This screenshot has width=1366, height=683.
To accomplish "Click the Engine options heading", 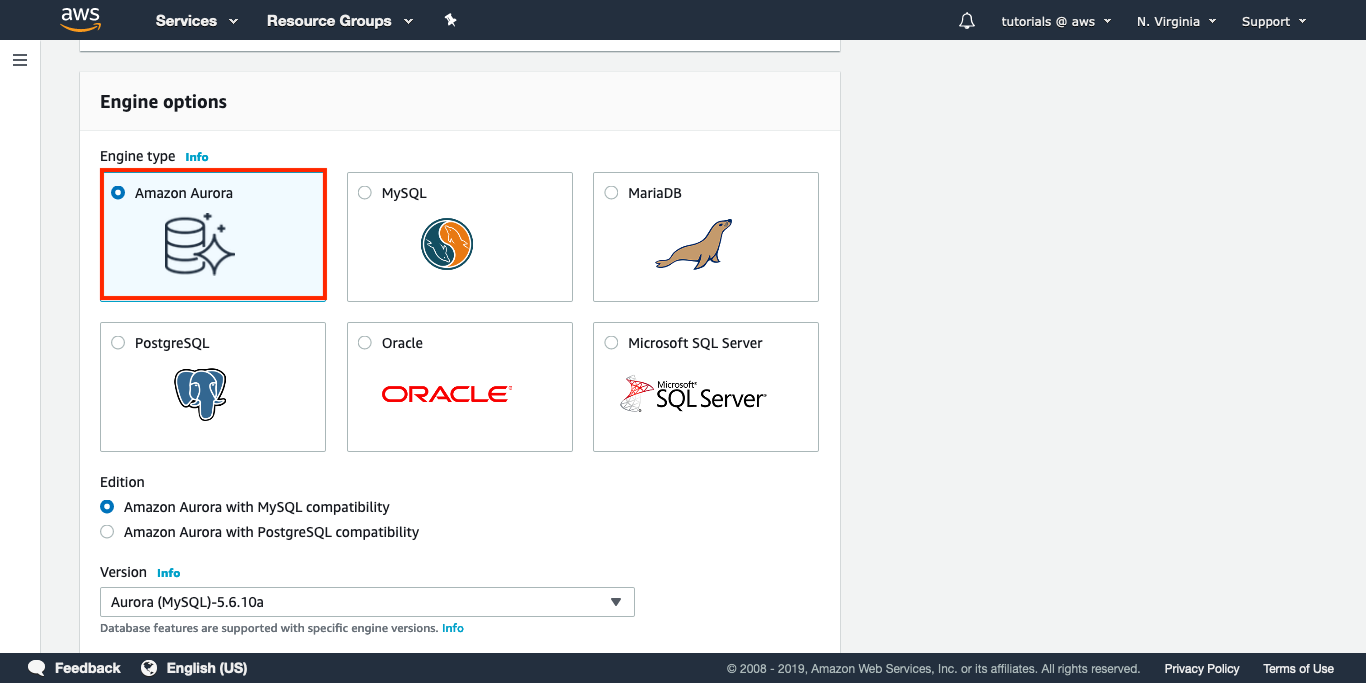I will pyautogui.click(x=163, y=102).
